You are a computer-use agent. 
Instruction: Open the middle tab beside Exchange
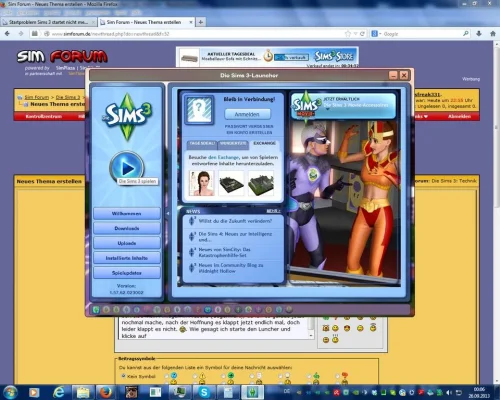pos(233,144)
